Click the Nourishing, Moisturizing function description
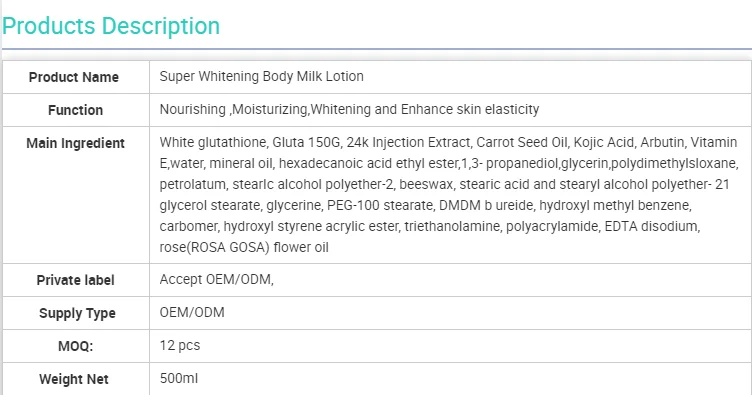Screen dimensions: 752x395 (349, 109)
